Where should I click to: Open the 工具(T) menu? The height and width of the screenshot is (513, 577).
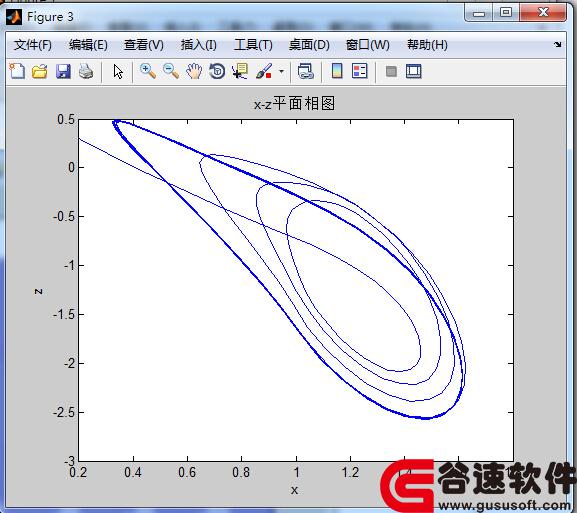253,45
